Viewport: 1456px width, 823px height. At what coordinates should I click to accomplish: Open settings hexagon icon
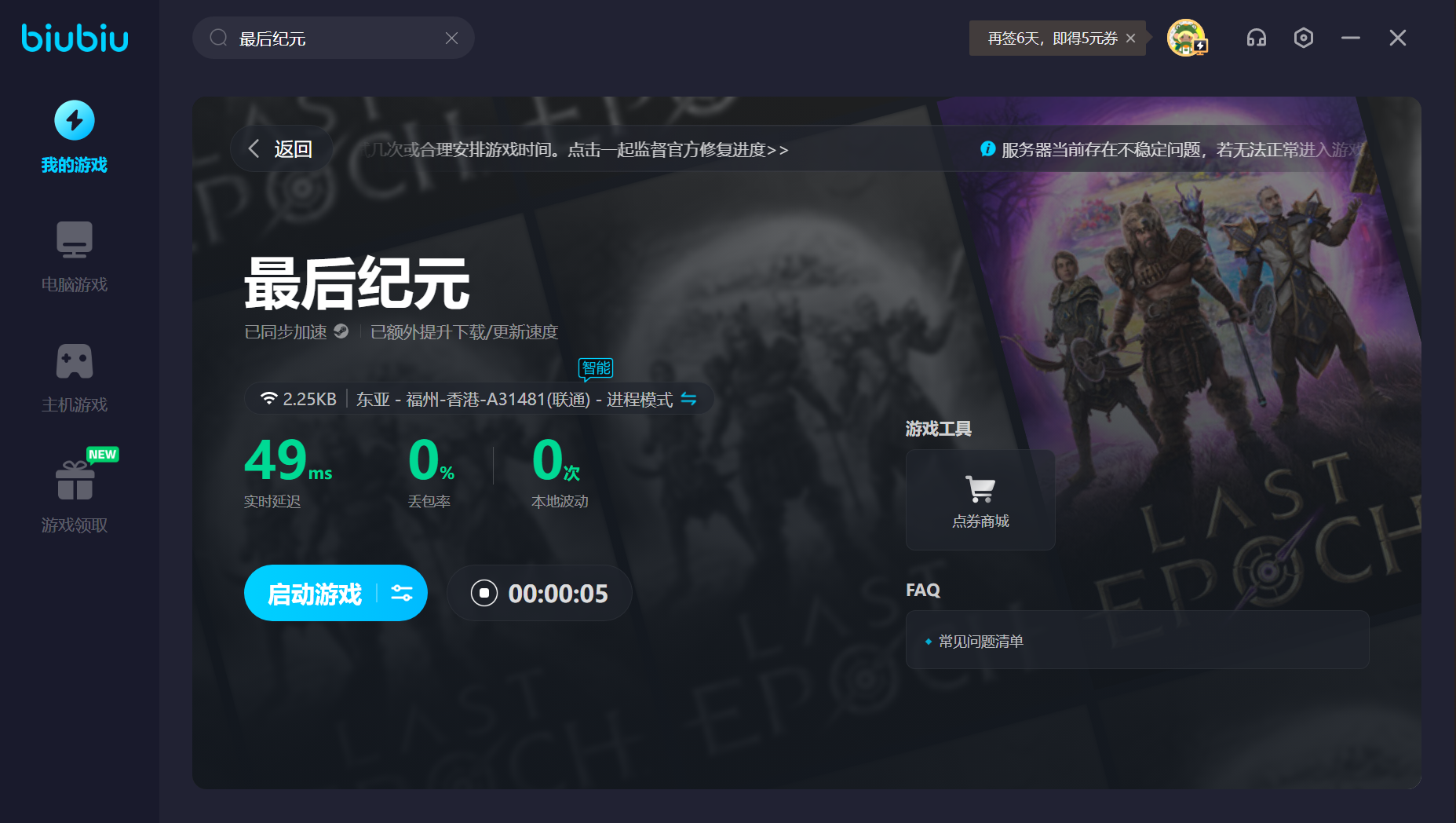pyautogui.click(x=1303, y=38)
